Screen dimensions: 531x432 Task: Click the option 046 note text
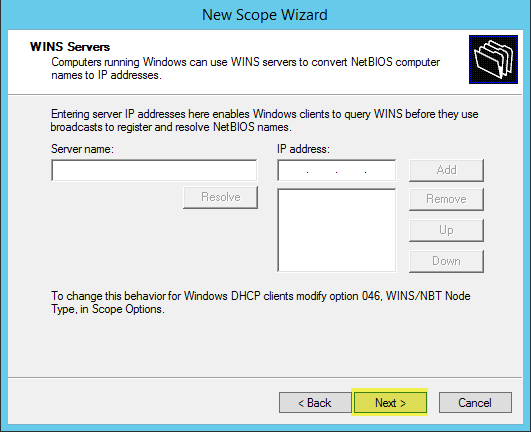[260, 302]
